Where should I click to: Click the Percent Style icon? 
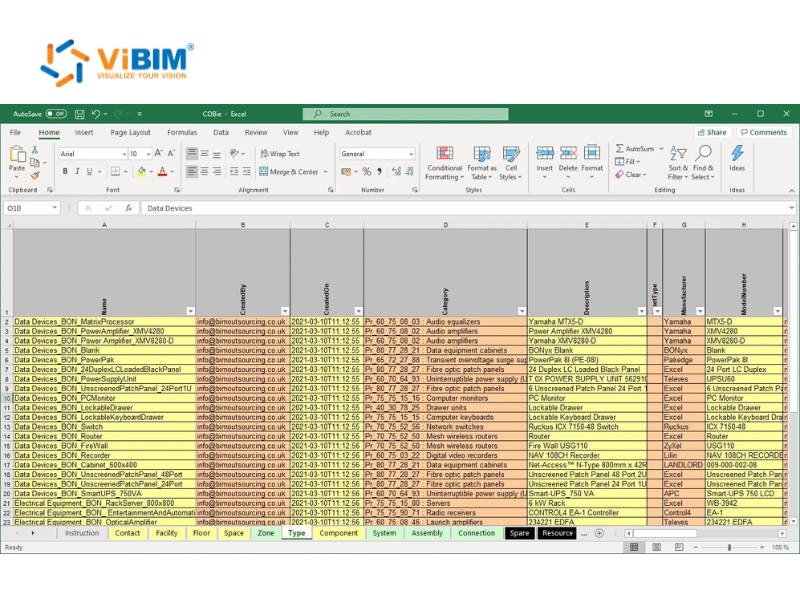[x=366, y=171]
